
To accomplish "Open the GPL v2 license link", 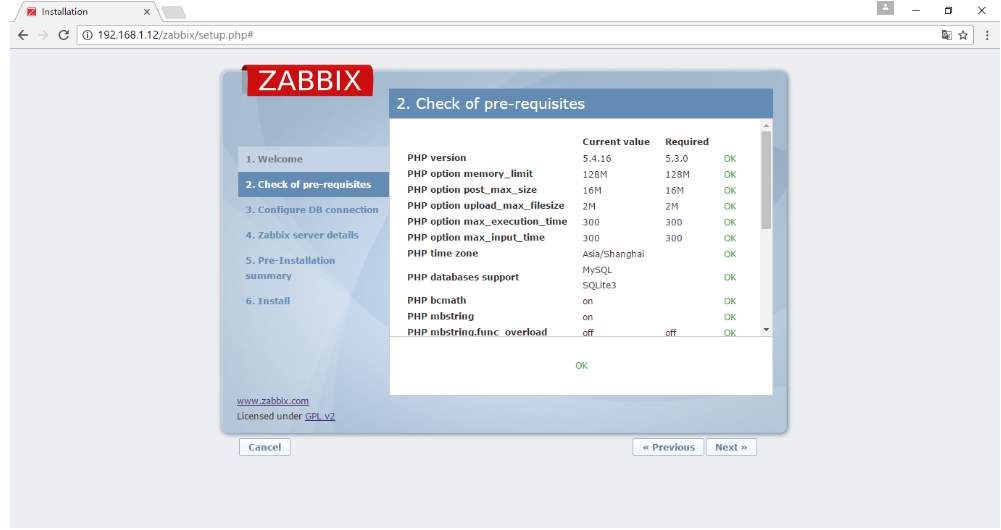I will point(320,416).
